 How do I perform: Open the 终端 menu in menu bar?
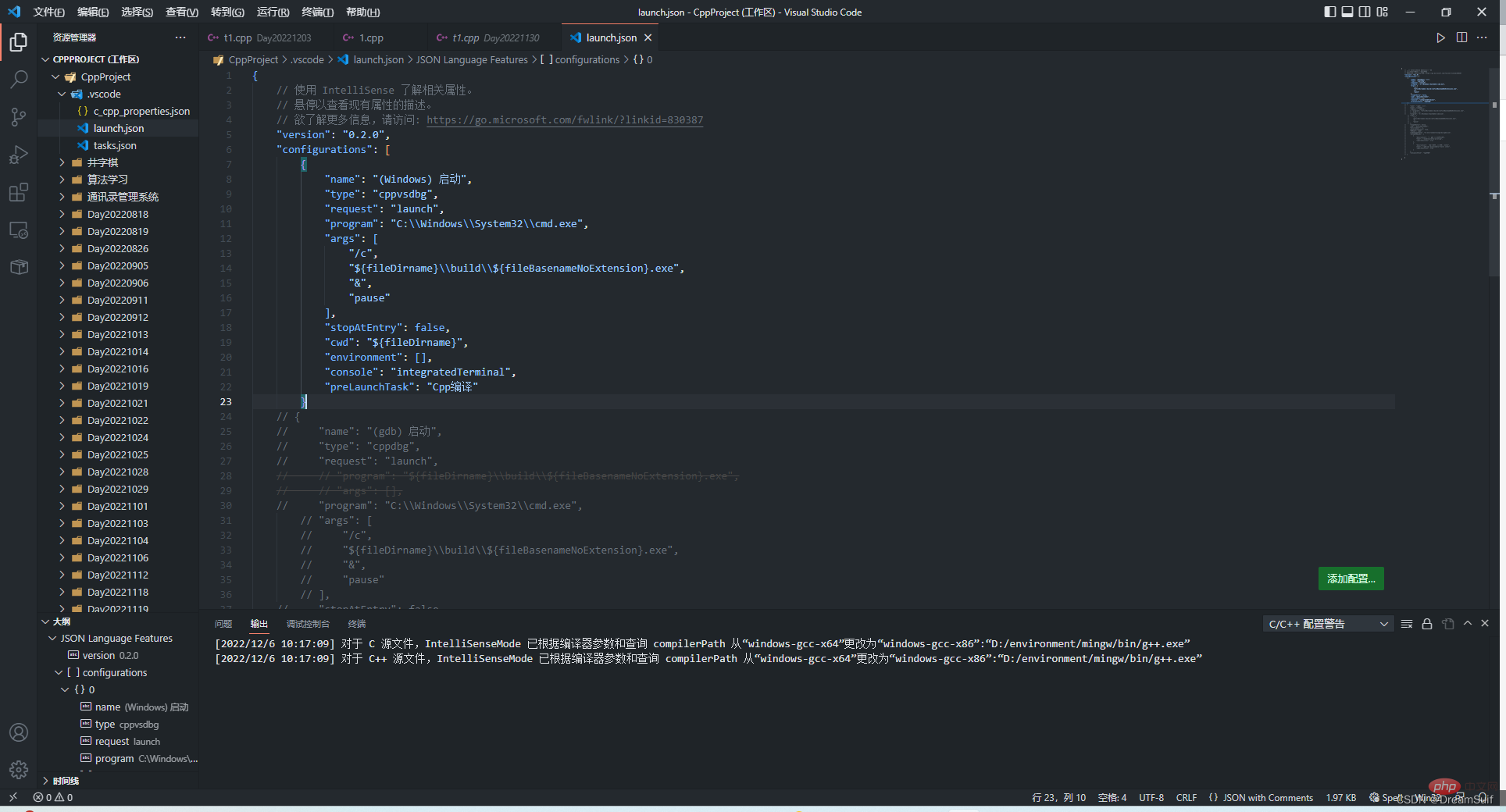[317, 12]
